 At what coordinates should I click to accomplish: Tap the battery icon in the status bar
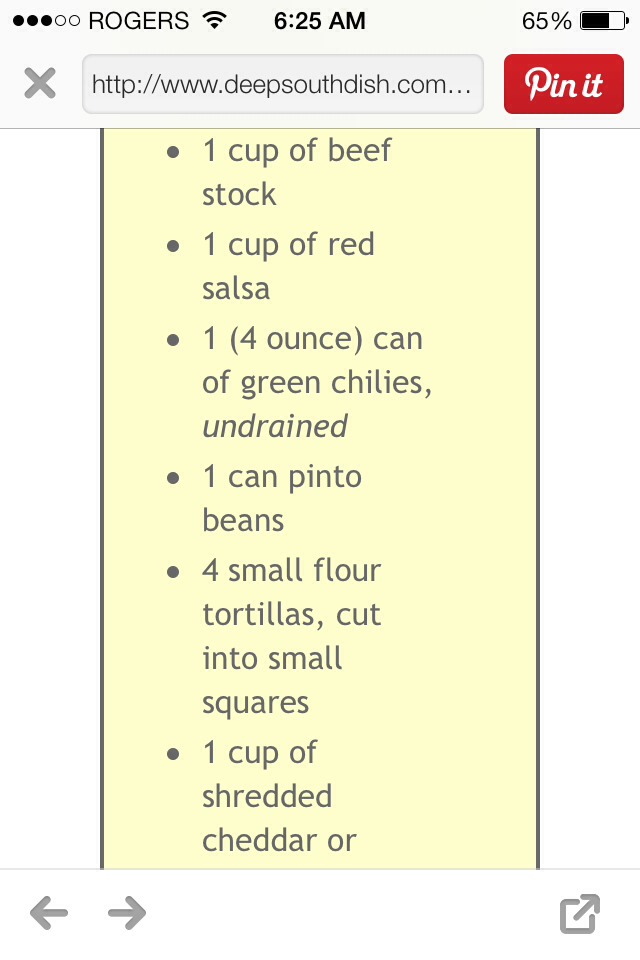coord(604,21)
